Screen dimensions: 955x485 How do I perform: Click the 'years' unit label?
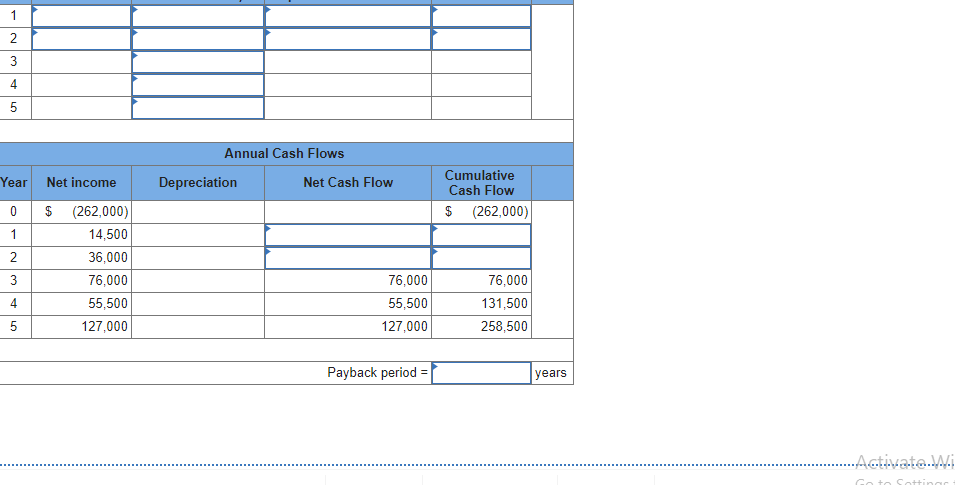point(551,373)
